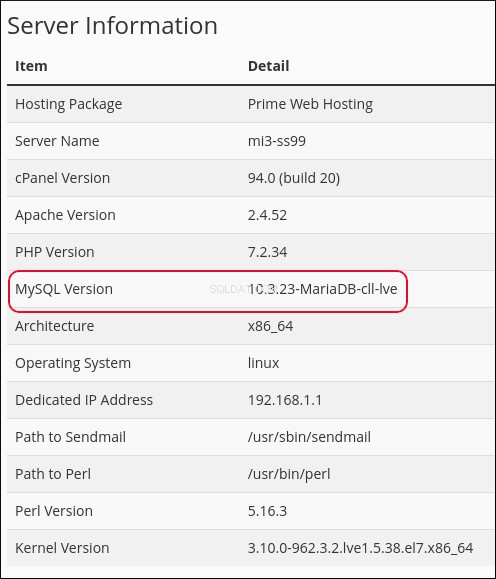
Task: Select the Apache Version 2.4.52 value
Action: 267,215
